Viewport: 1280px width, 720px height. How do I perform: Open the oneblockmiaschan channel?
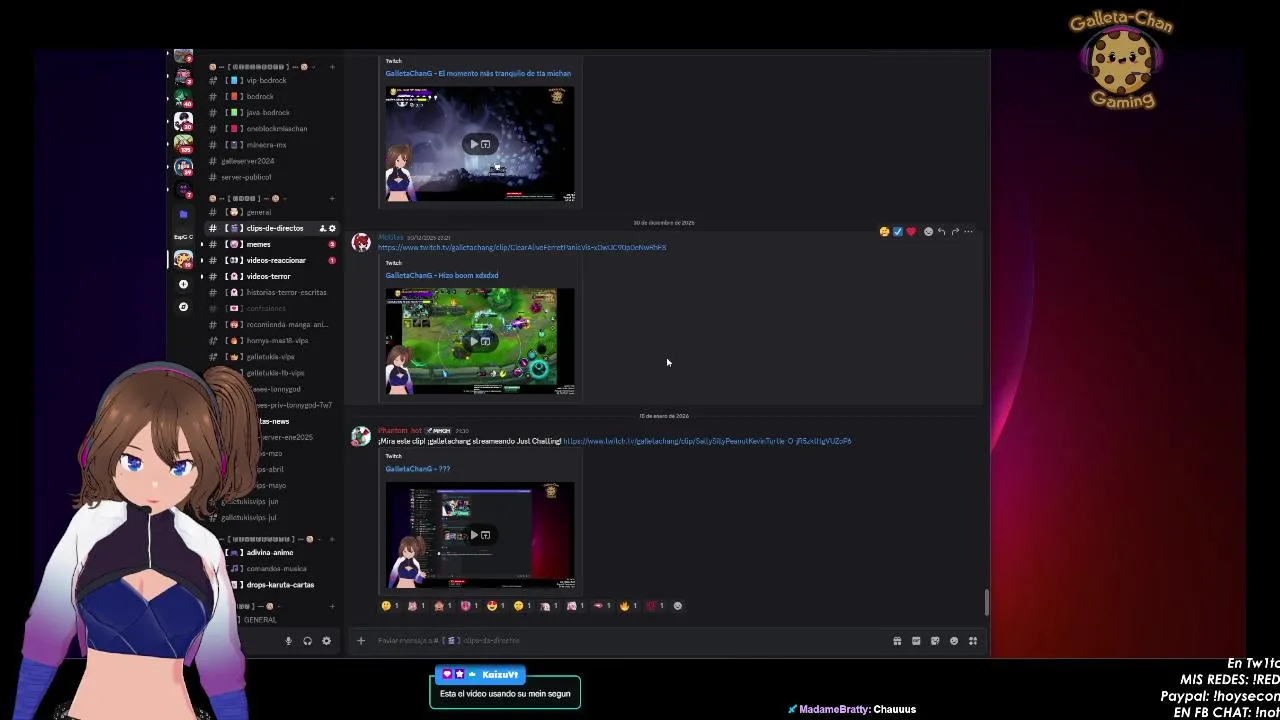coord(270,128)
